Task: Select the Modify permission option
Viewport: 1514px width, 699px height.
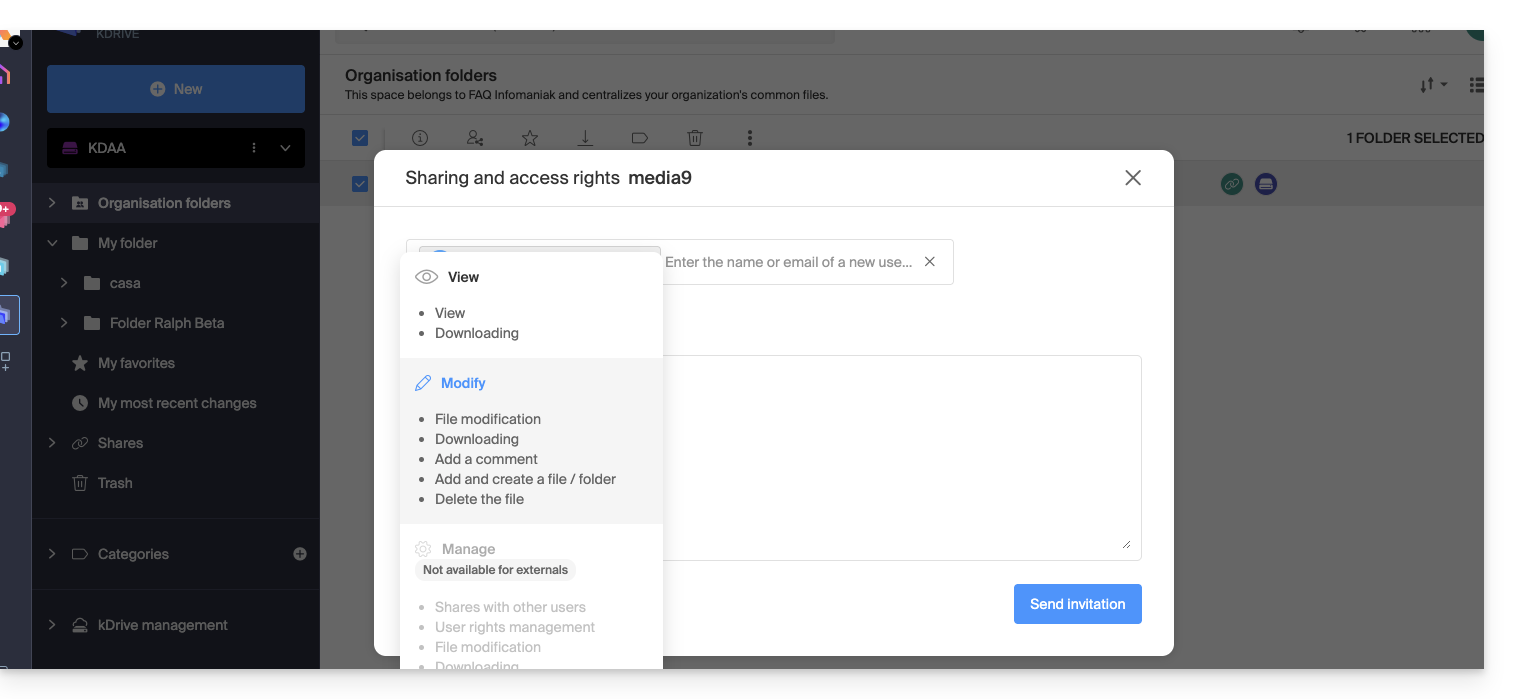Action: (462, 383)
